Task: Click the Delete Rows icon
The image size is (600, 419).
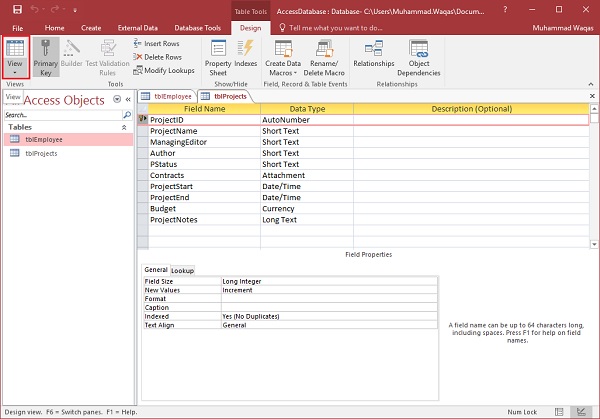Action: [x=137, y=57]
